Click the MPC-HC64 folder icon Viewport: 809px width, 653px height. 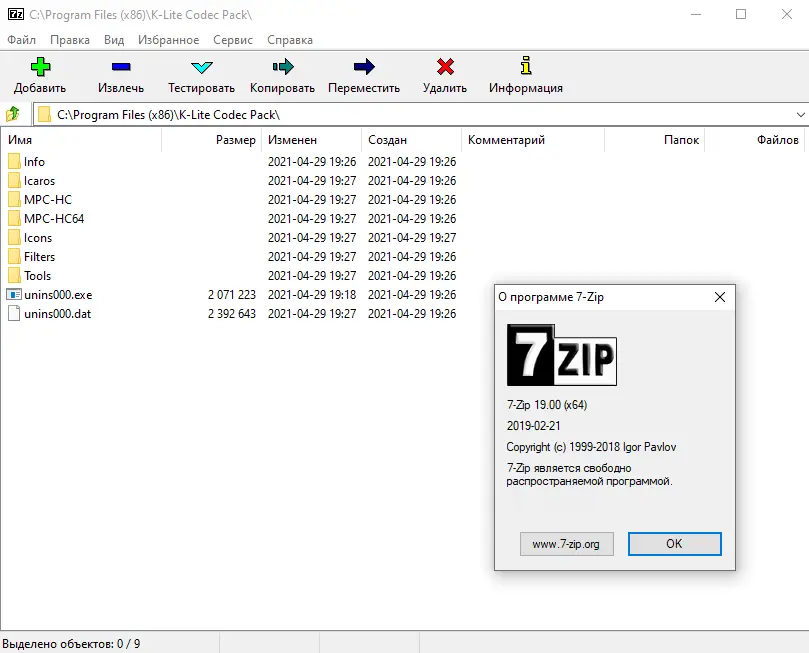pos(14,219)
